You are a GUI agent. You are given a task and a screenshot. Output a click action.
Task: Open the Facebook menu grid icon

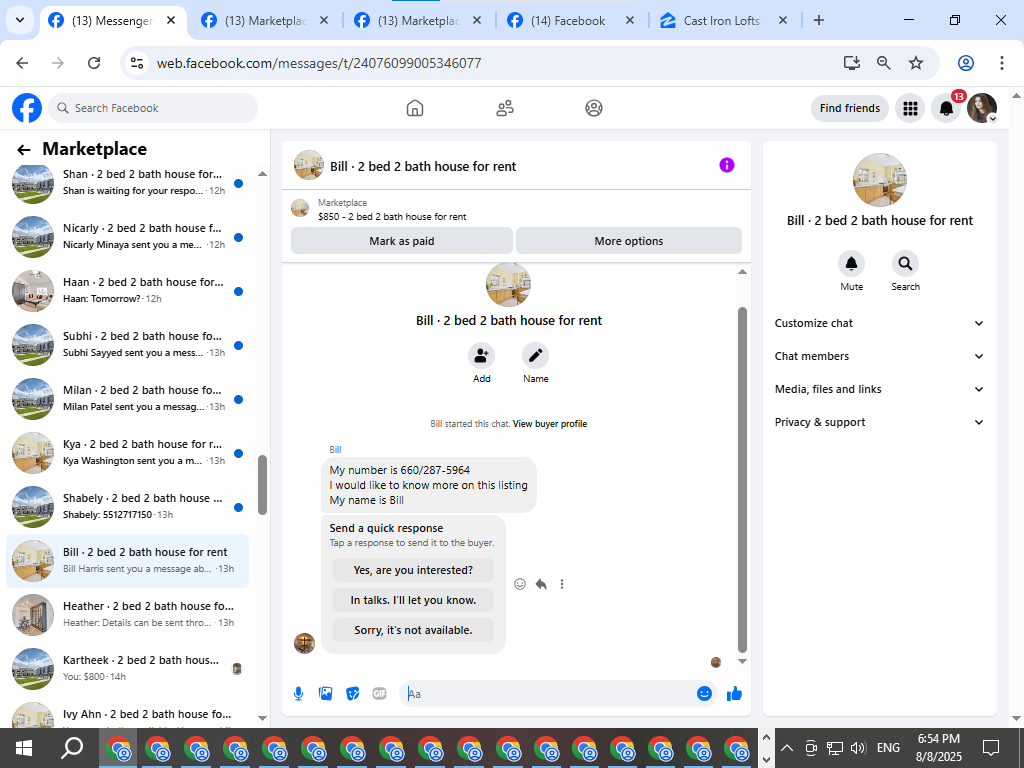point(910,108)
